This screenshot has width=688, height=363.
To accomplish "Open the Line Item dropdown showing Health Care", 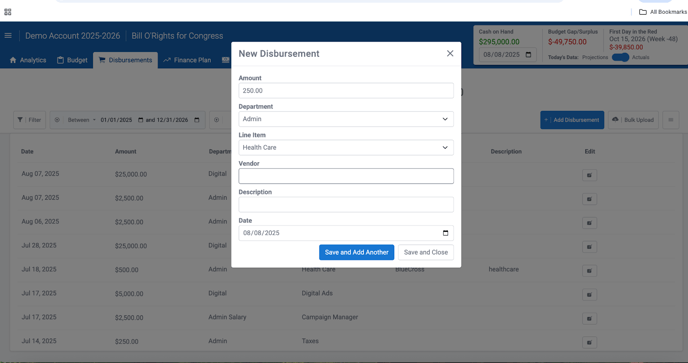I will [346, 147].
